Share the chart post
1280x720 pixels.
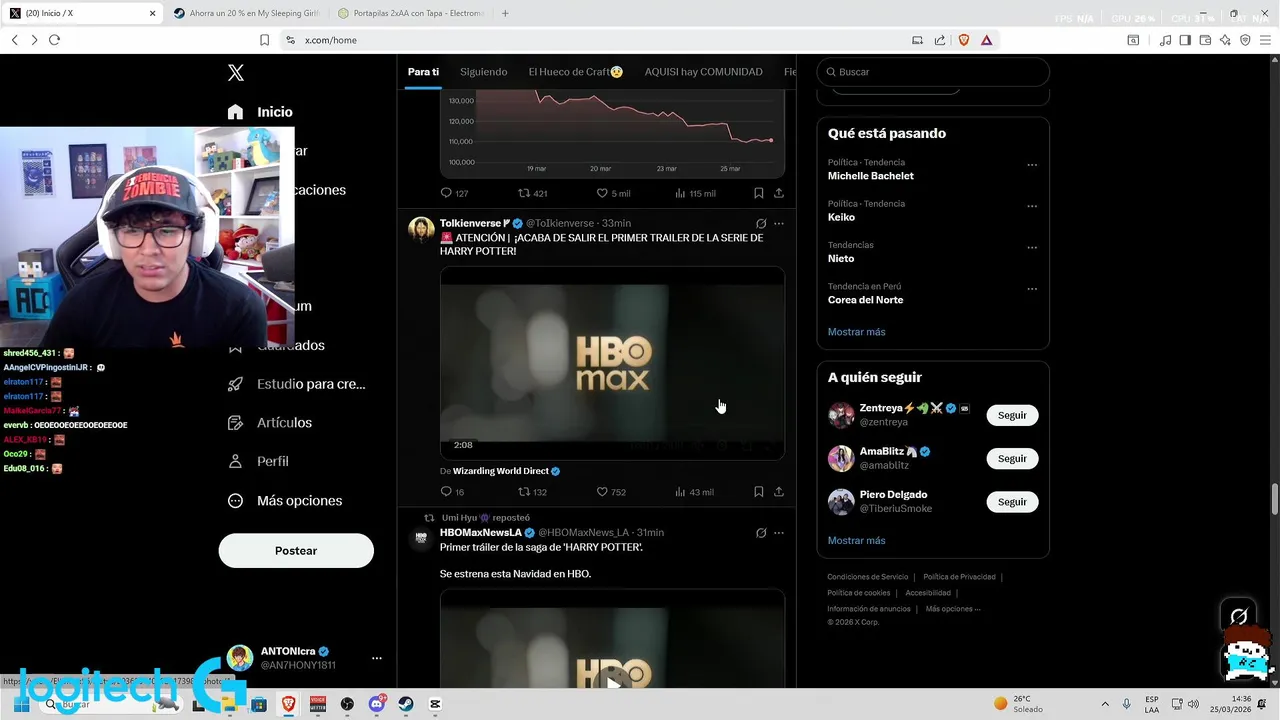779,193
